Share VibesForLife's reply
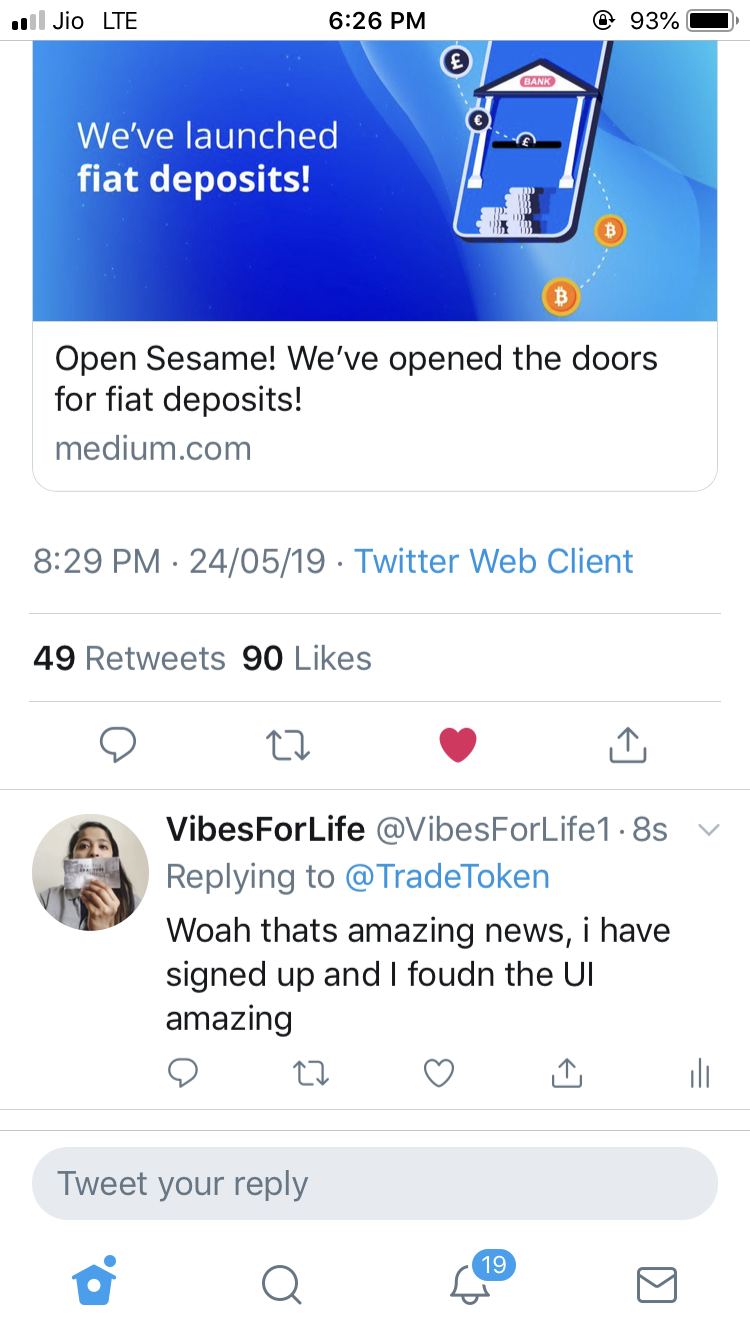Screen dimensions: 750x1334 tap(567, 1073)
